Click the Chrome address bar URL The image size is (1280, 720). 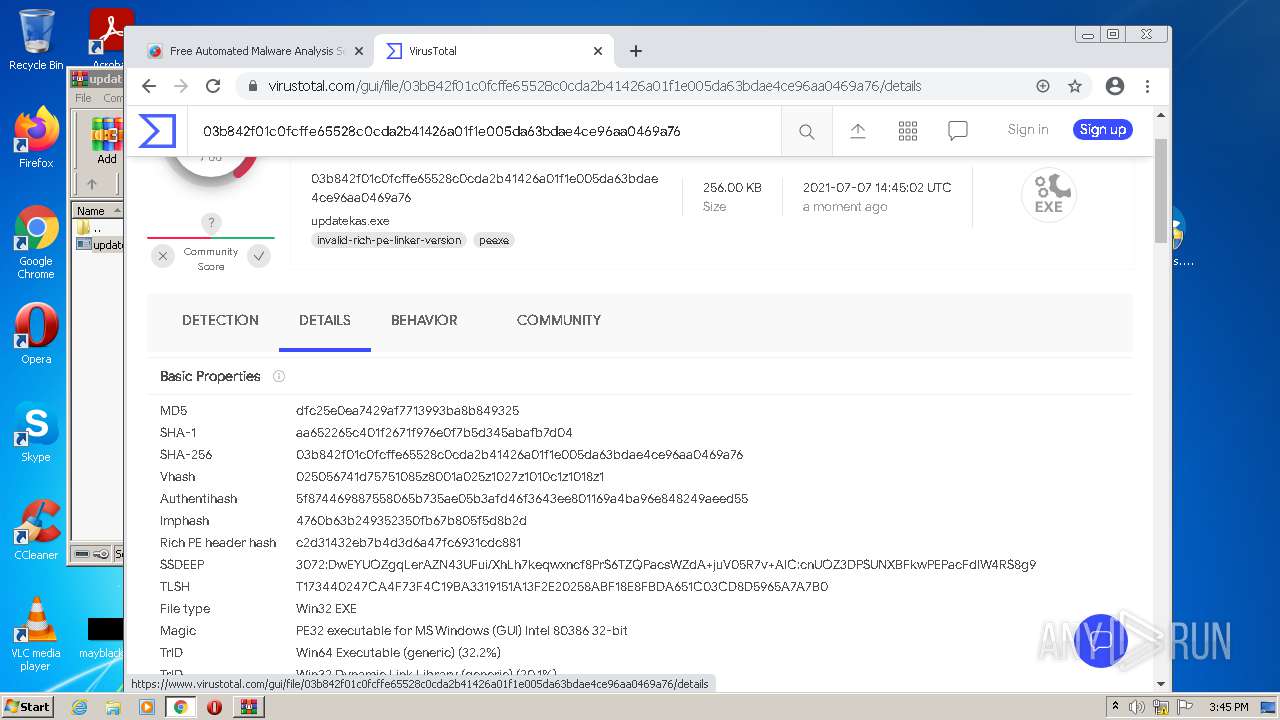(594, 86)
